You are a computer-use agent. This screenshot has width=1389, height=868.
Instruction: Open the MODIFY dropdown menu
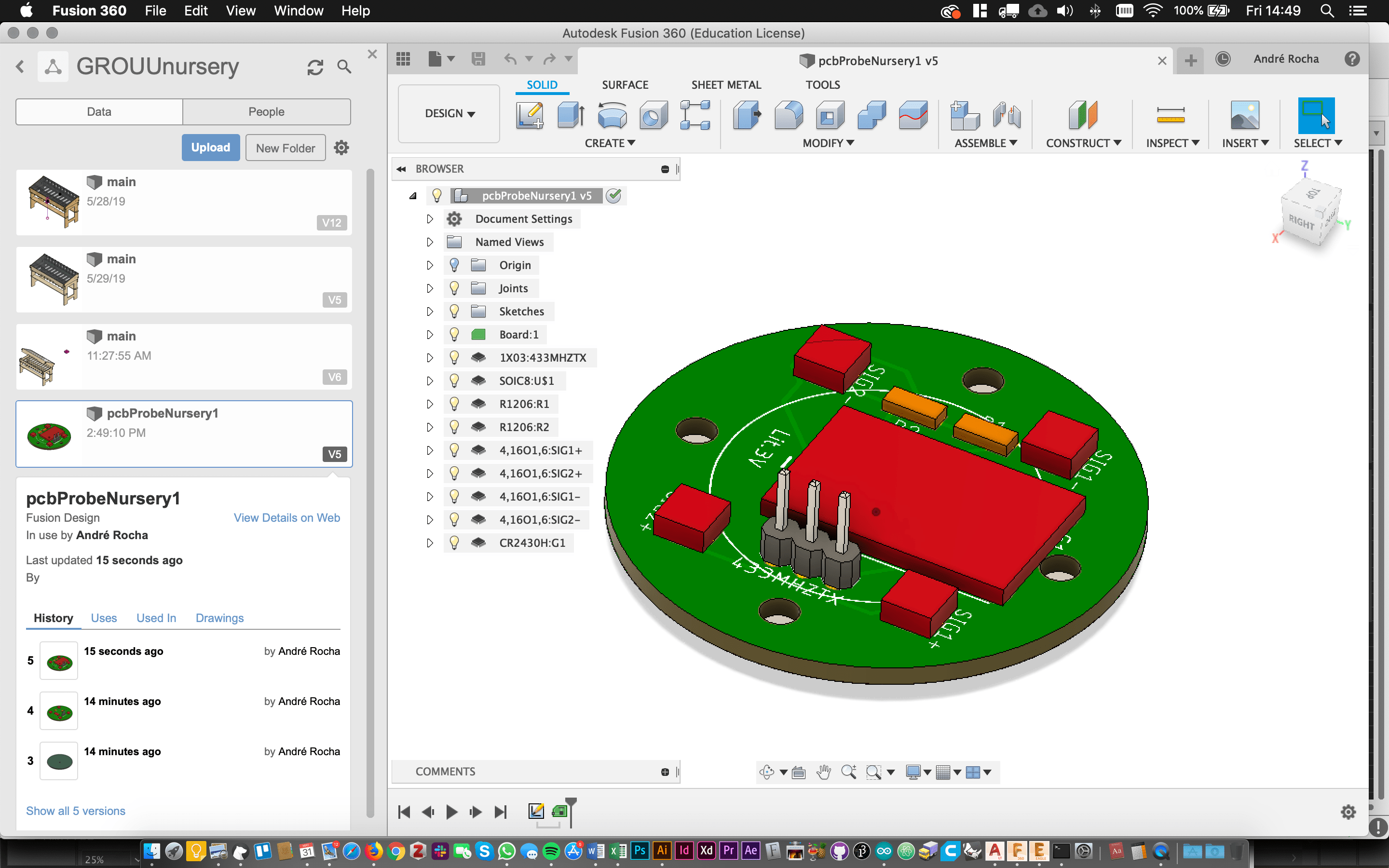coord(828,143)
